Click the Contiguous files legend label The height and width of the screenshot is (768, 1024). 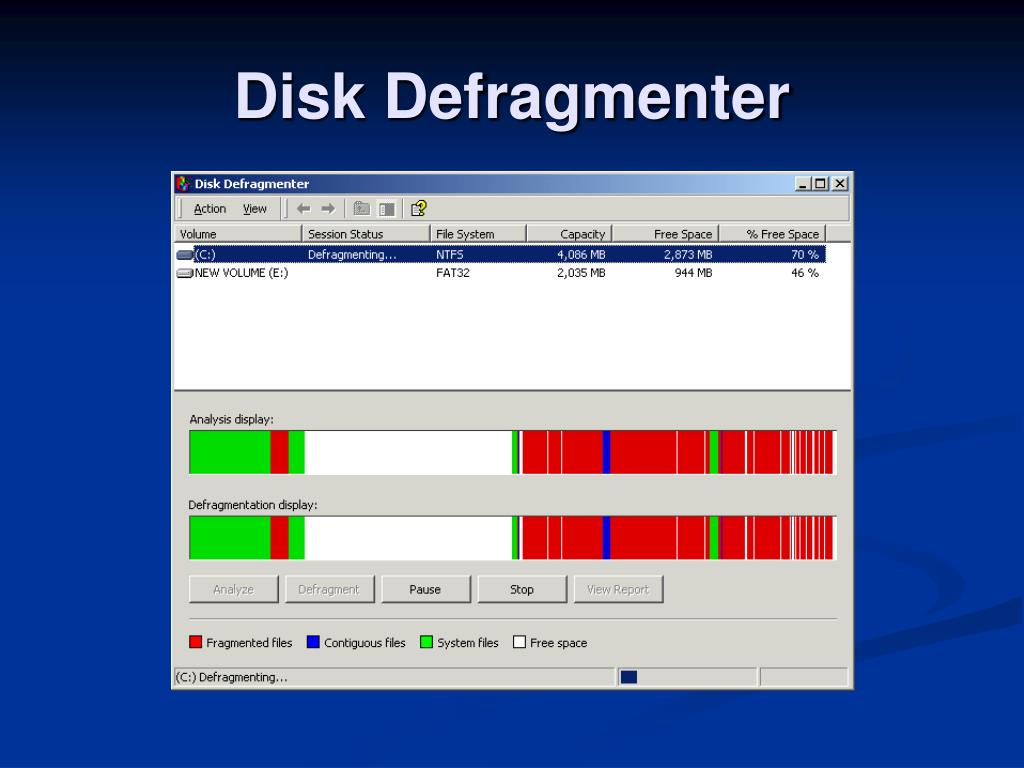(x=364, y=643)
